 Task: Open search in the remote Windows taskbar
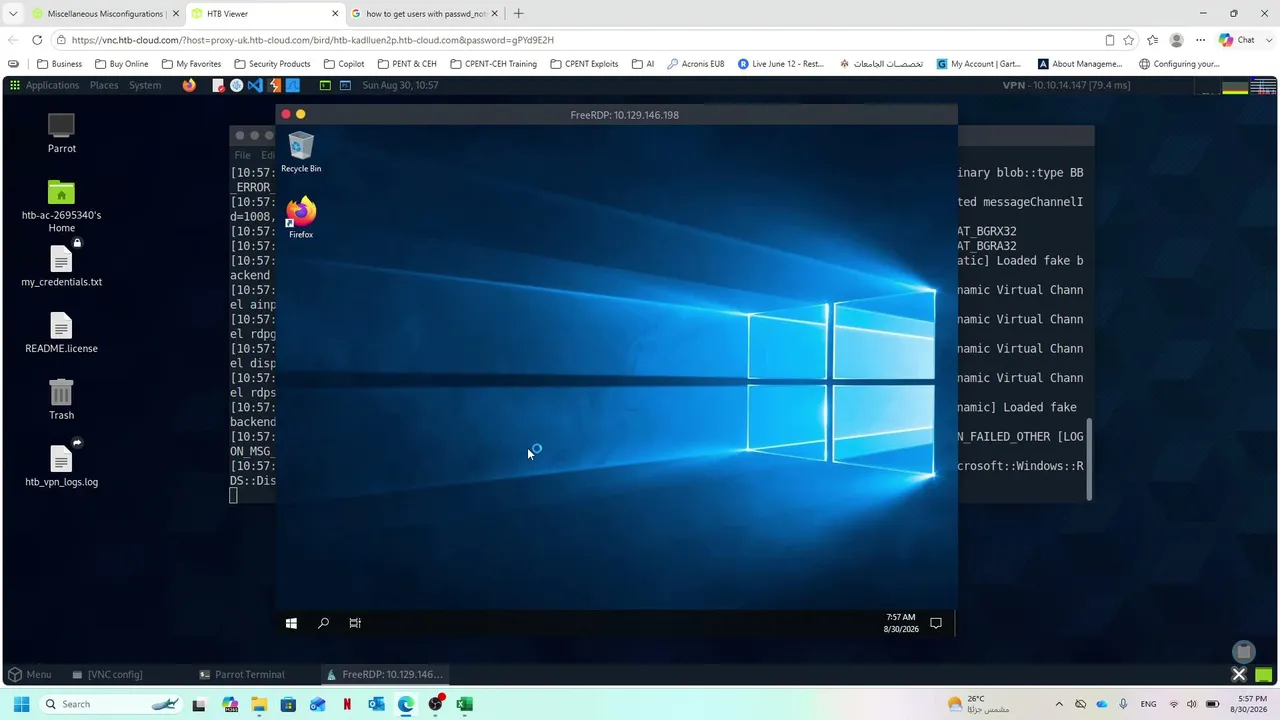(x=323, y=623)
